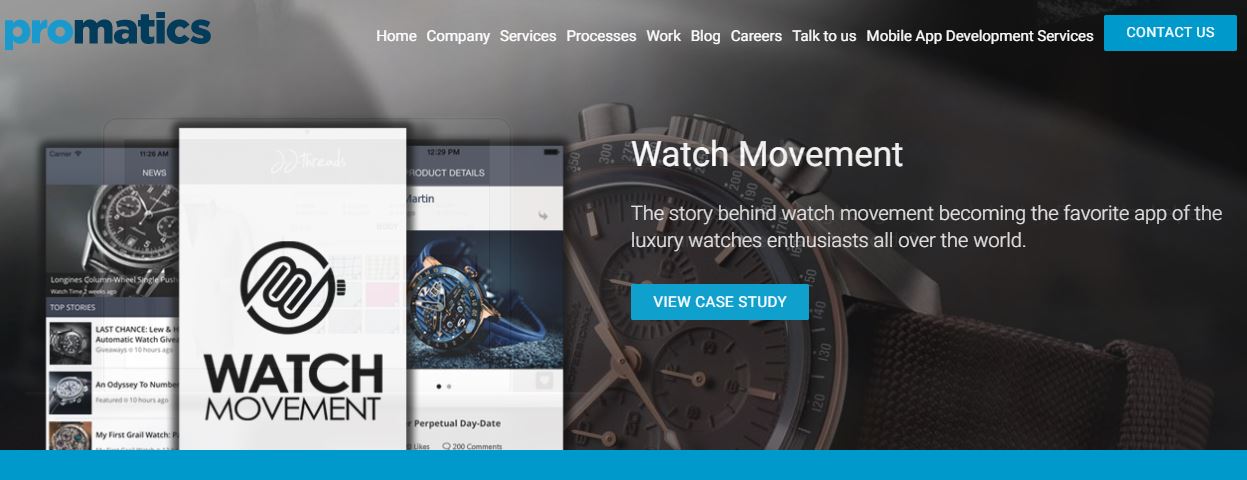
Task: Open the LAST CHANCE story thumbnail
Action: coord(70,343)
